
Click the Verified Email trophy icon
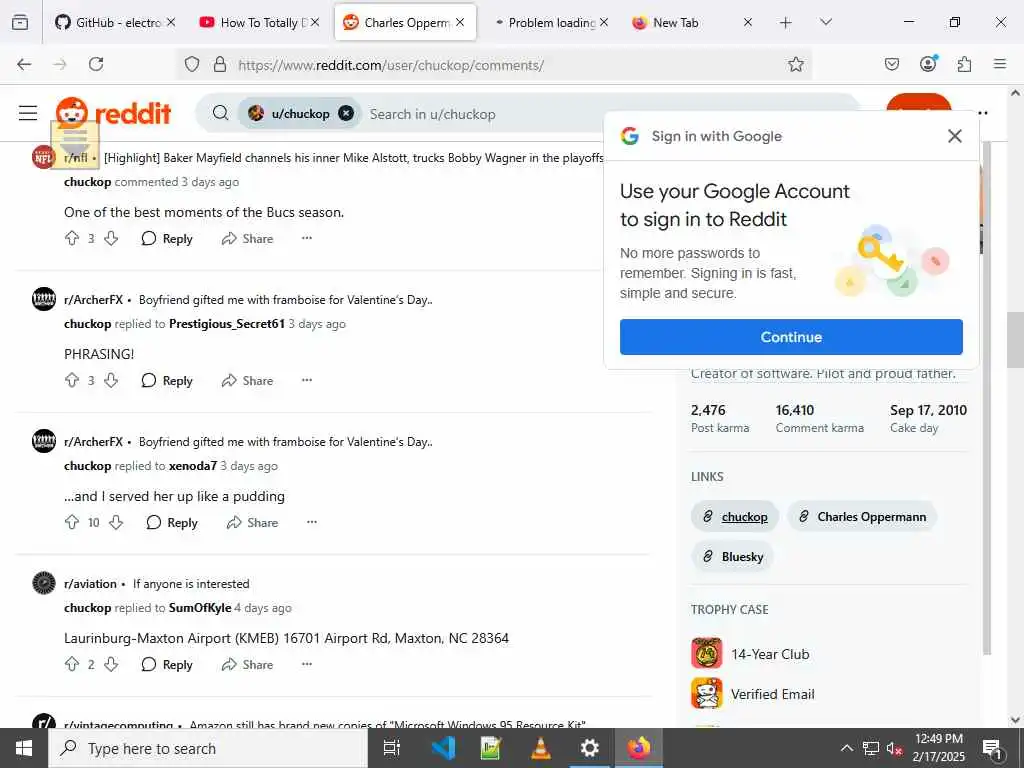click(x=707, y=694)
